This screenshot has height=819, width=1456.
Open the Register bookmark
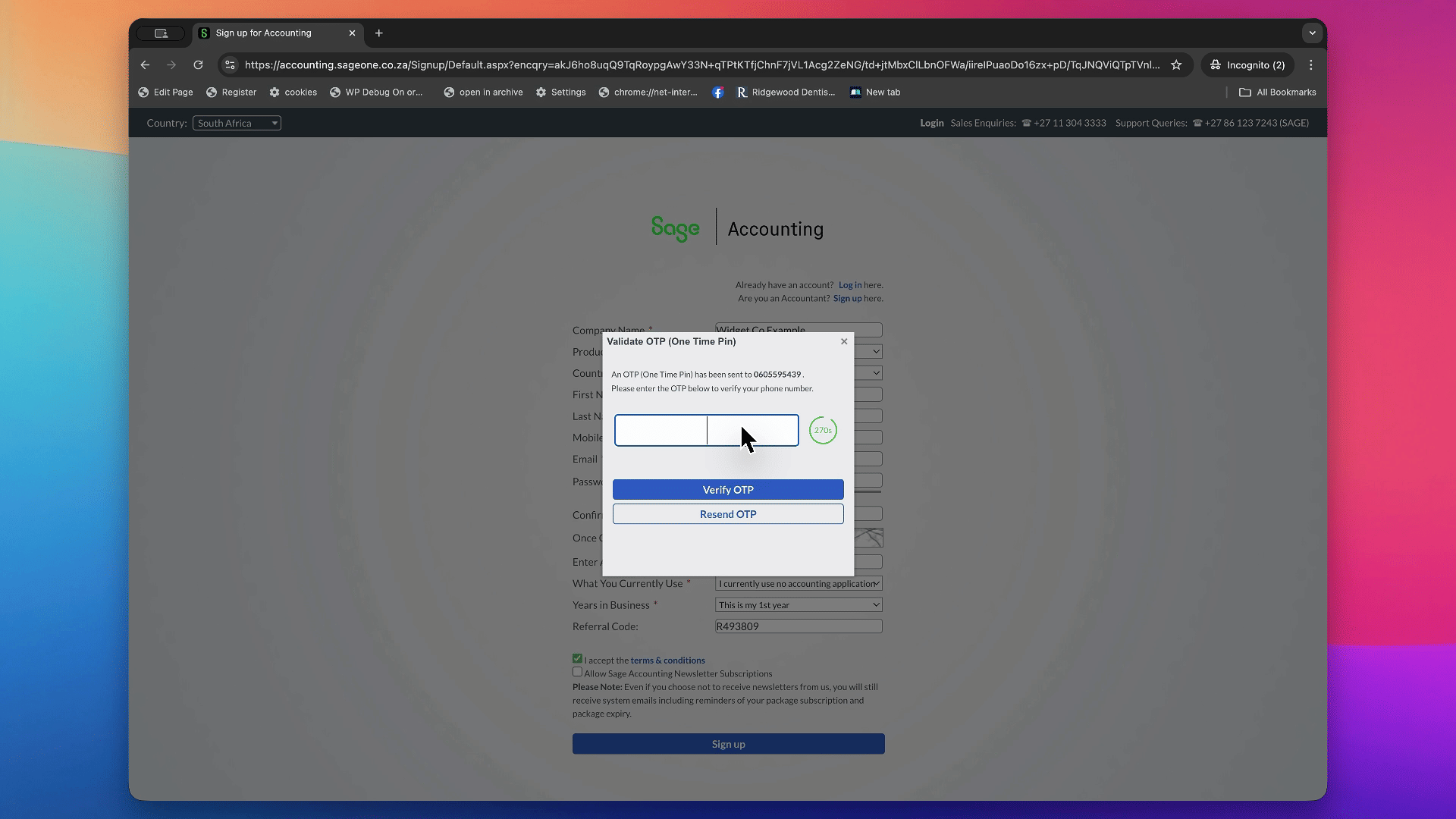[231, 93]
